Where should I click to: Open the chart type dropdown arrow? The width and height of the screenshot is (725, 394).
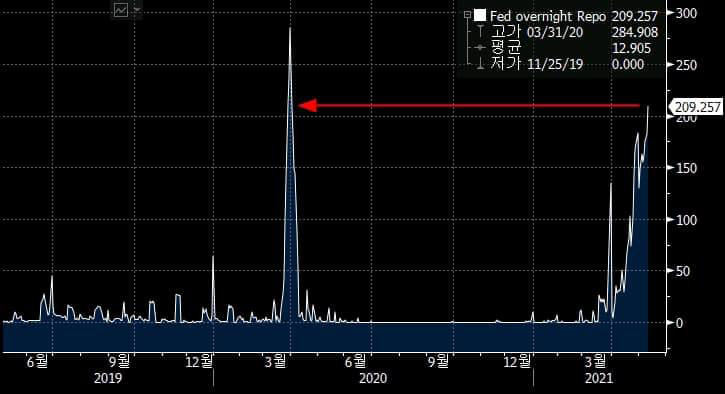pyautogui.click(x=136, y=10)
